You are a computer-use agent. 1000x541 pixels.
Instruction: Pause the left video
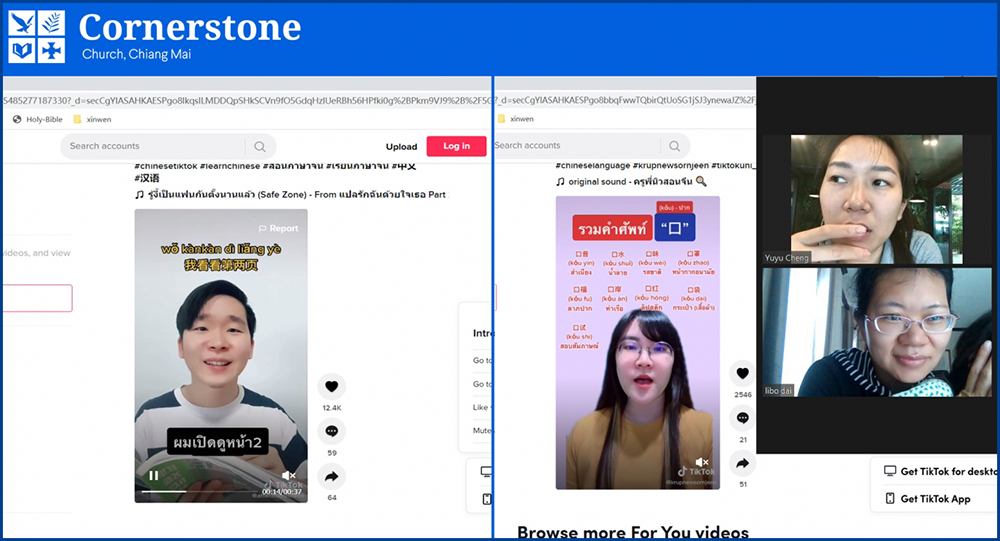pos(154,475)
